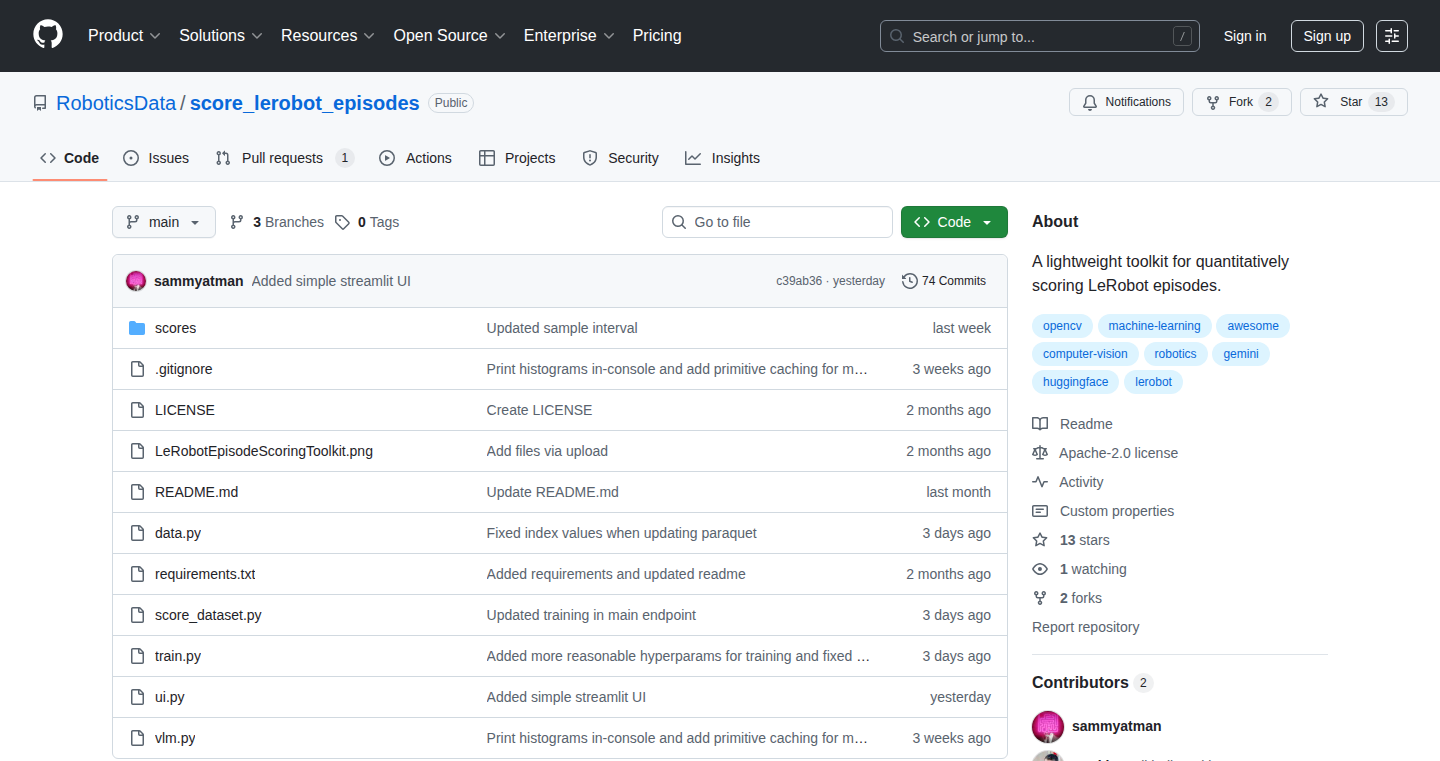
Task: Click the Pricing link in header
Action: (657, 36)
